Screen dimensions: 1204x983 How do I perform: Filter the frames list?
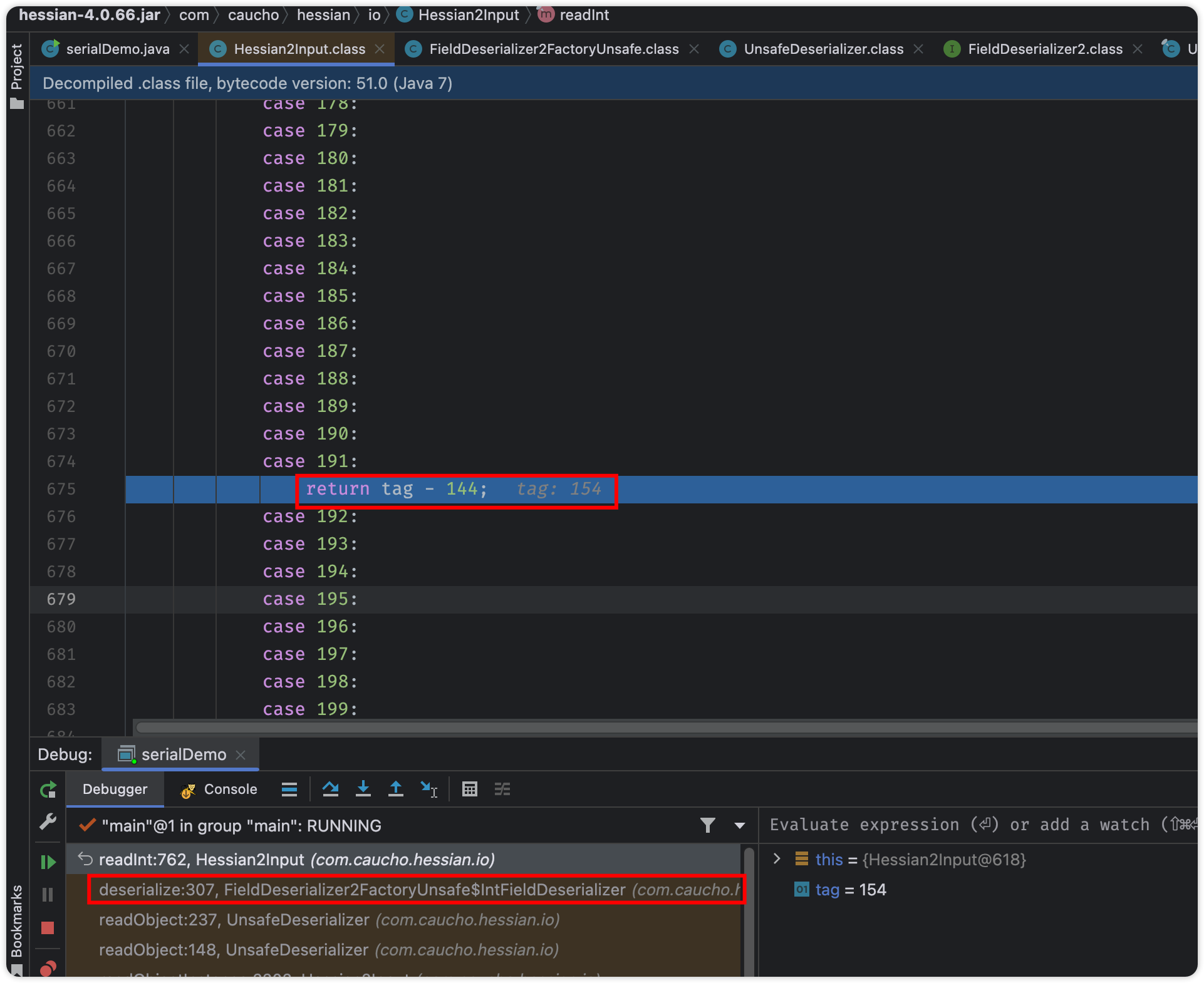point(708,825)
